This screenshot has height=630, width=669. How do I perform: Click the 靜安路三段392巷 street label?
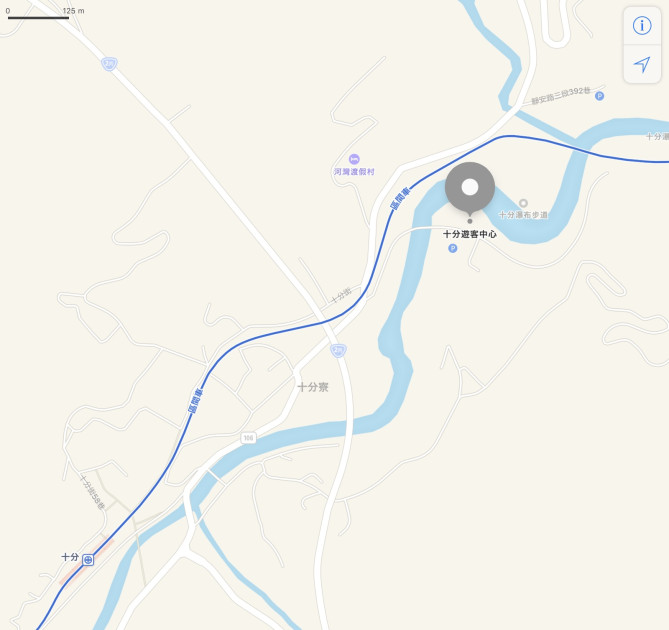[561, 96]
